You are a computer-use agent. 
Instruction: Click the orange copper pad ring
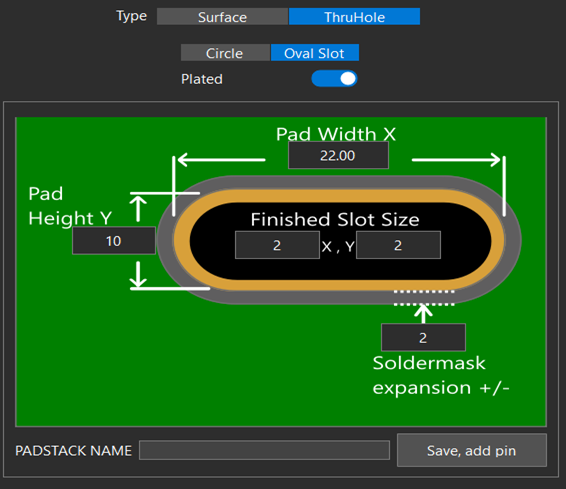pos(339,196)
